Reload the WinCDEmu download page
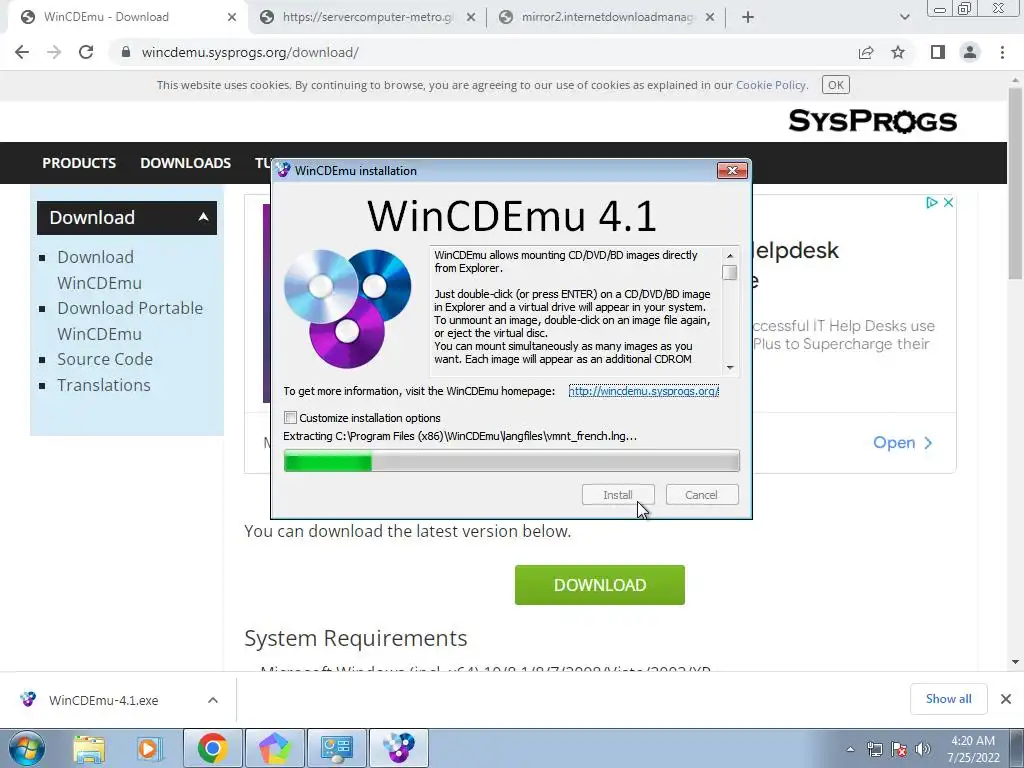The image size is (1024, 768). point(86,52)
